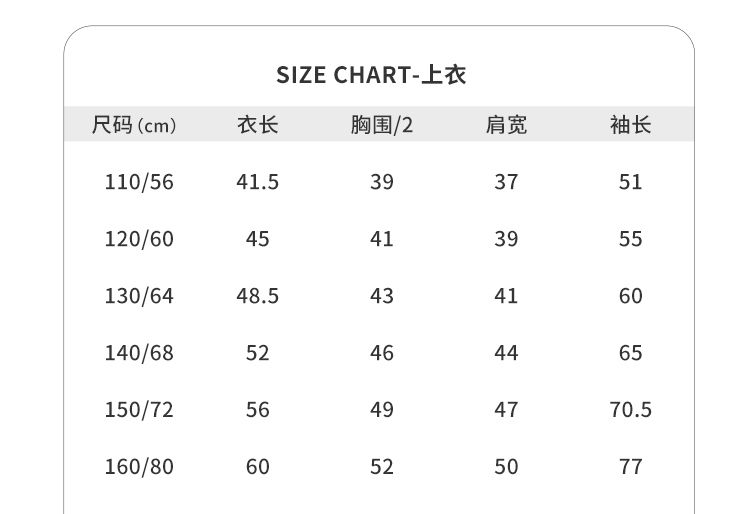
Task: Click the 衣长 column header
Action: pos(258,125)
